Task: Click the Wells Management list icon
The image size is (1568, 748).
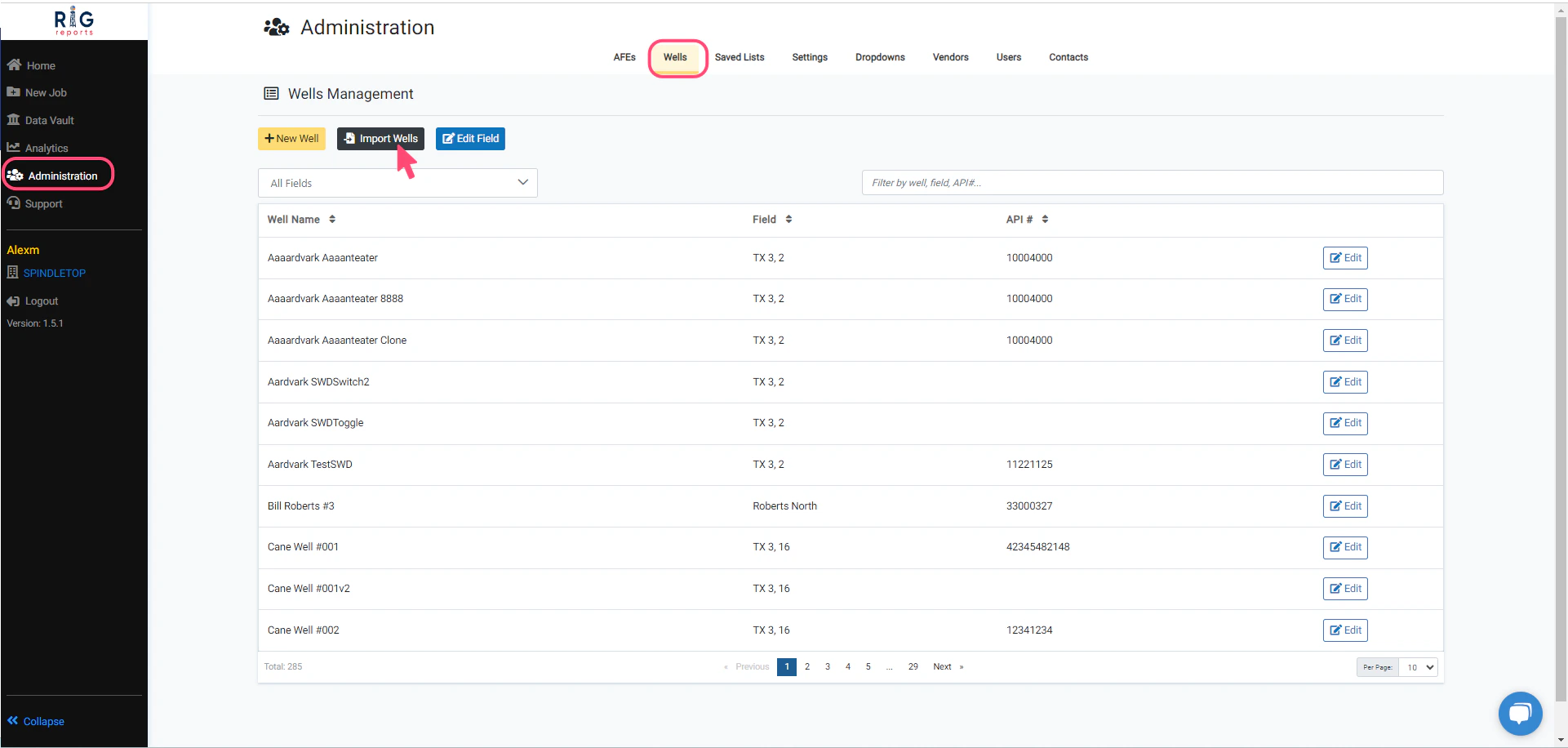Action: point(271,94)
